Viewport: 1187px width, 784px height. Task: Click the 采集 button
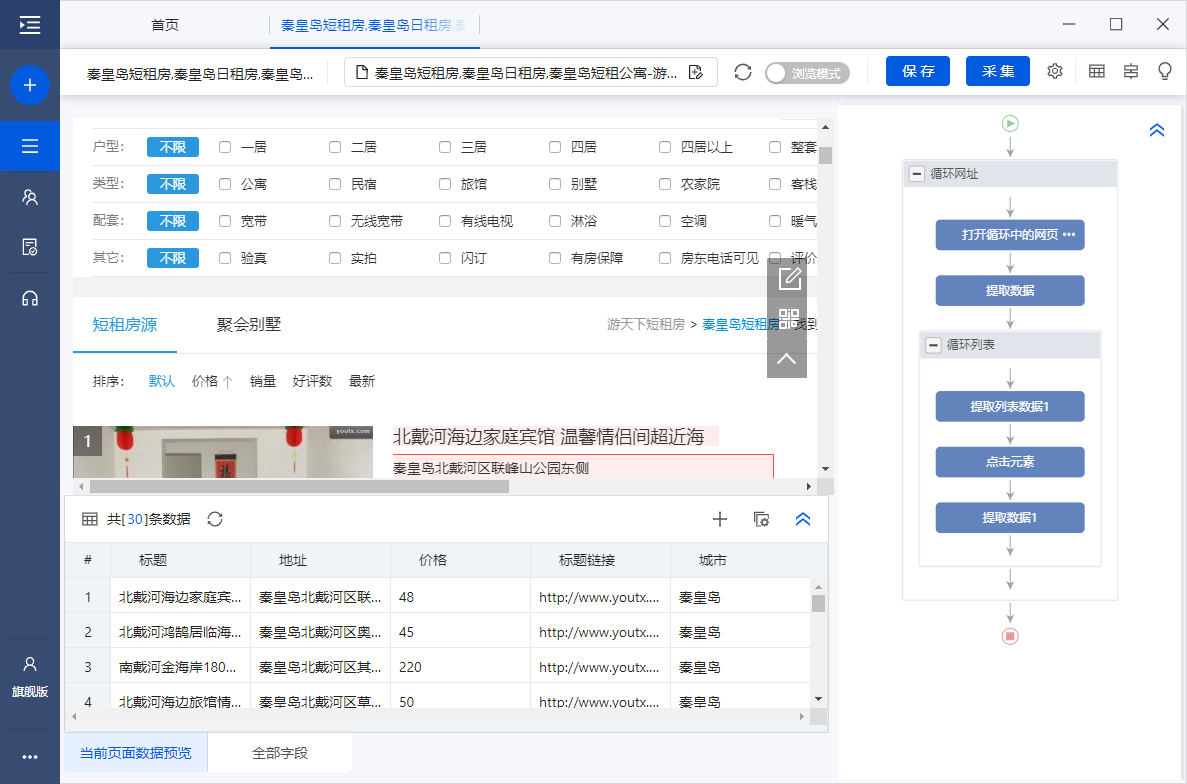997,72
